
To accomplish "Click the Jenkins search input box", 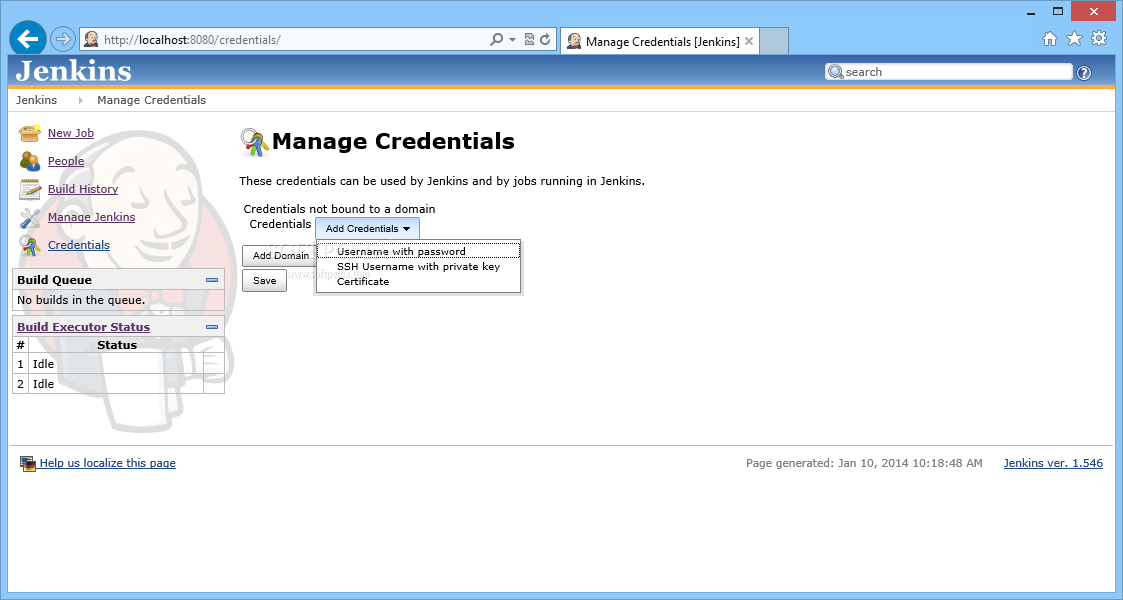I will tap(949, 72).
